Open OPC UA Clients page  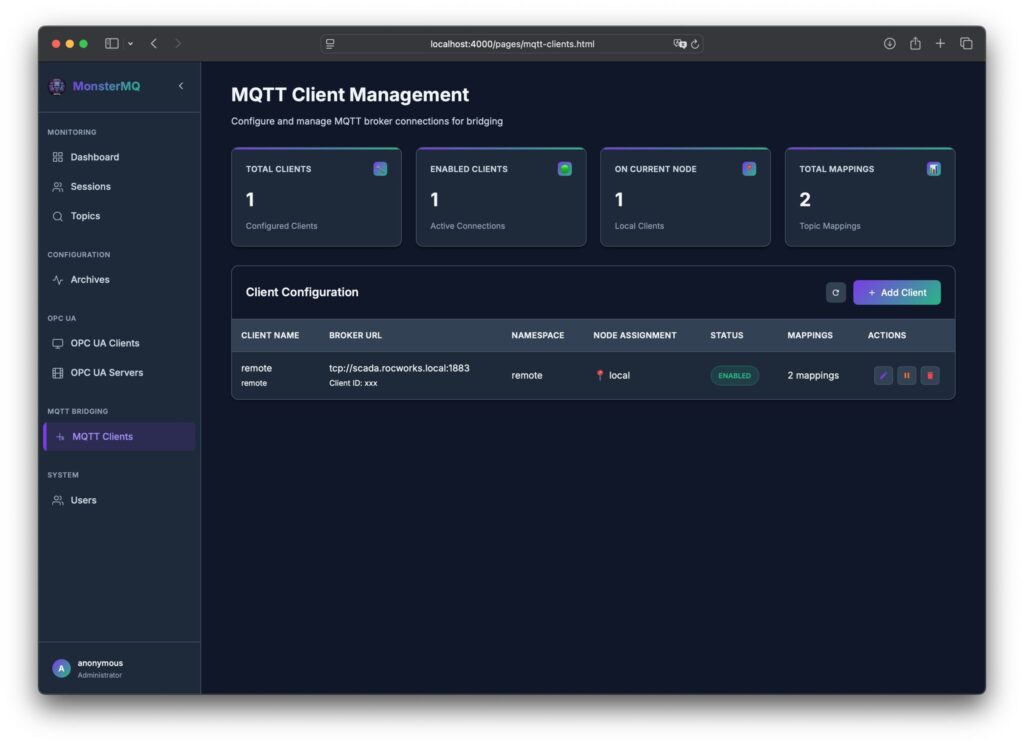coord(104,343)
